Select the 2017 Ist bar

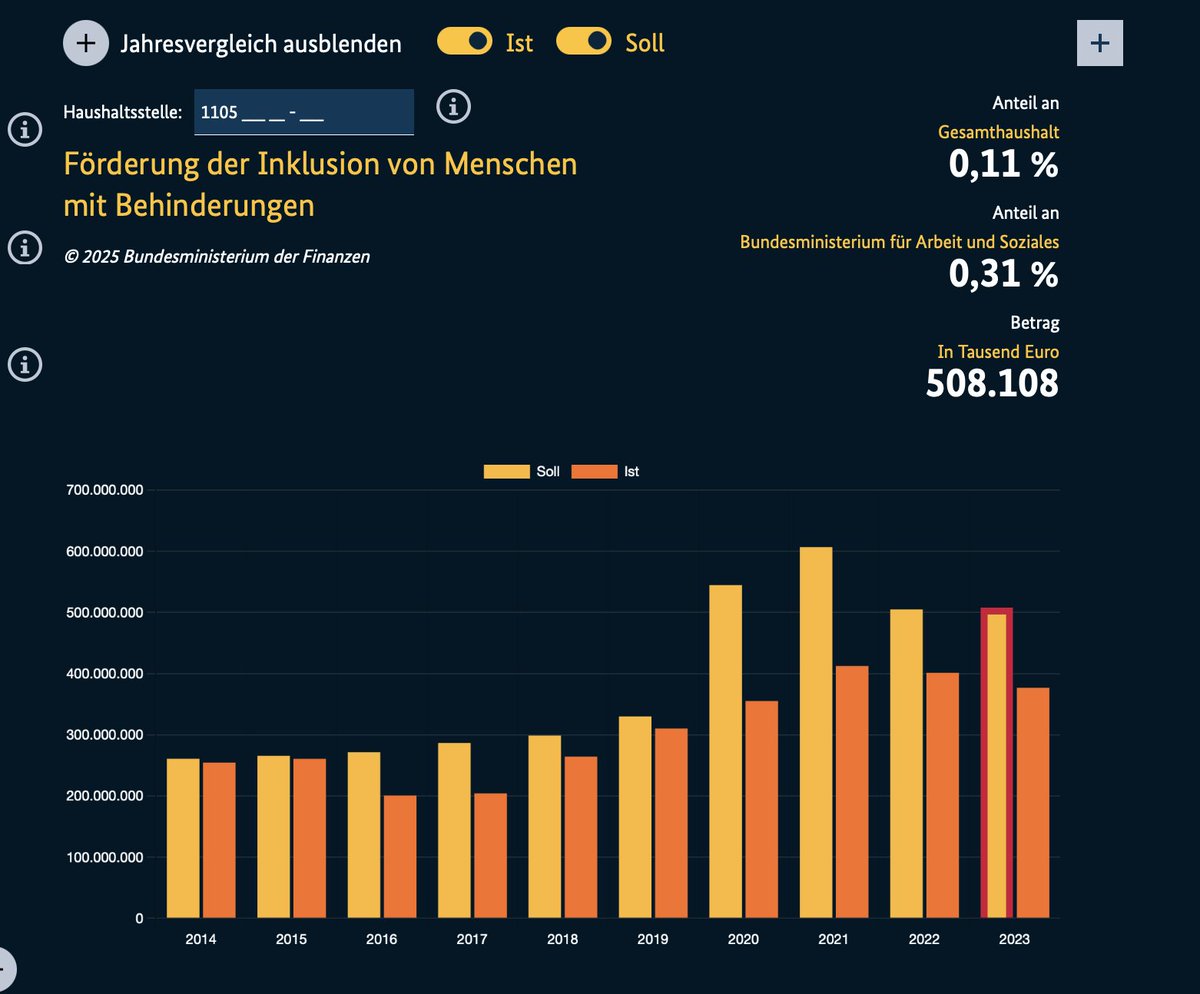click(x=491, y=856)
